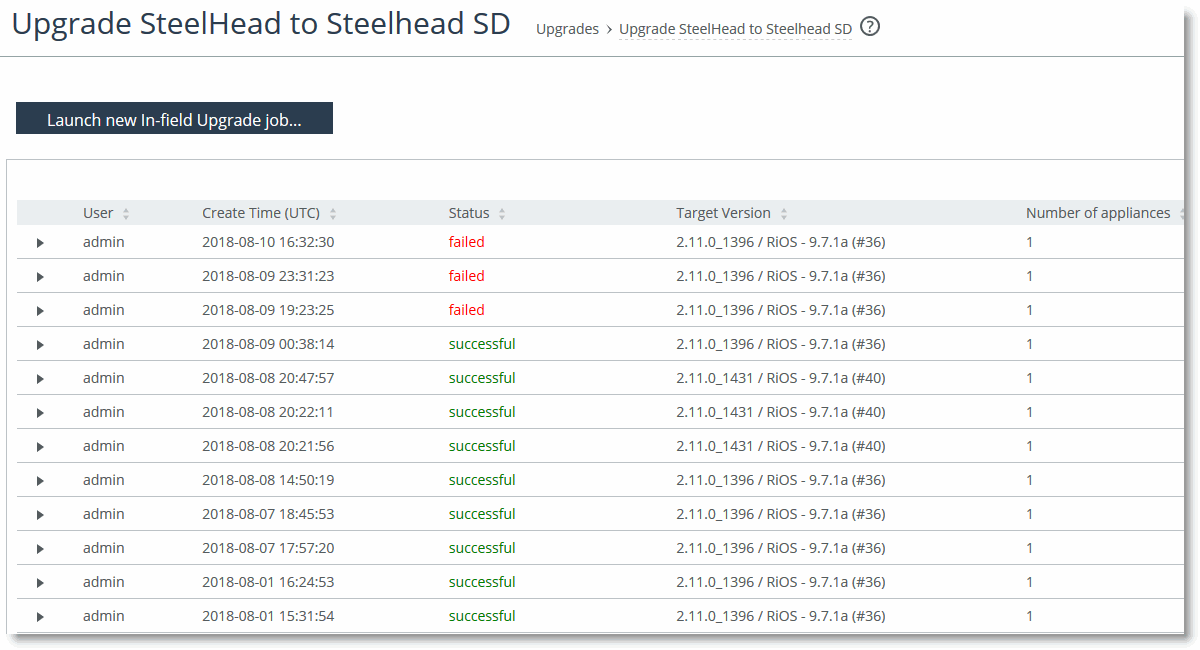
Task: Sort by Target Version column arrows
Action: pos(784,214)
